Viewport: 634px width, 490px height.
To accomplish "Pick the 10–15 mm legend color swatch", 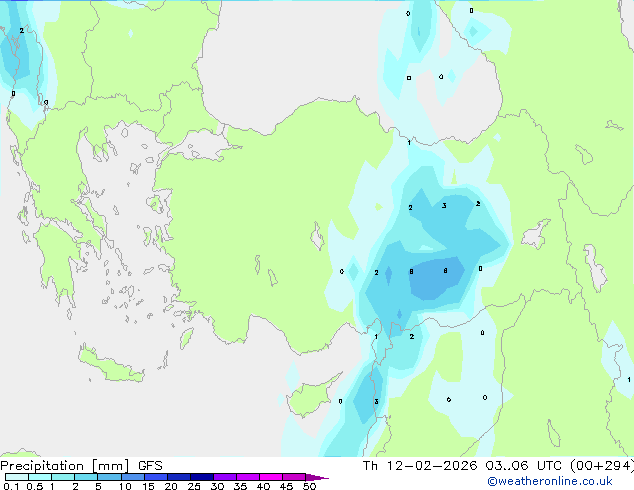I will pyautogui.click(x=132, y=477).
